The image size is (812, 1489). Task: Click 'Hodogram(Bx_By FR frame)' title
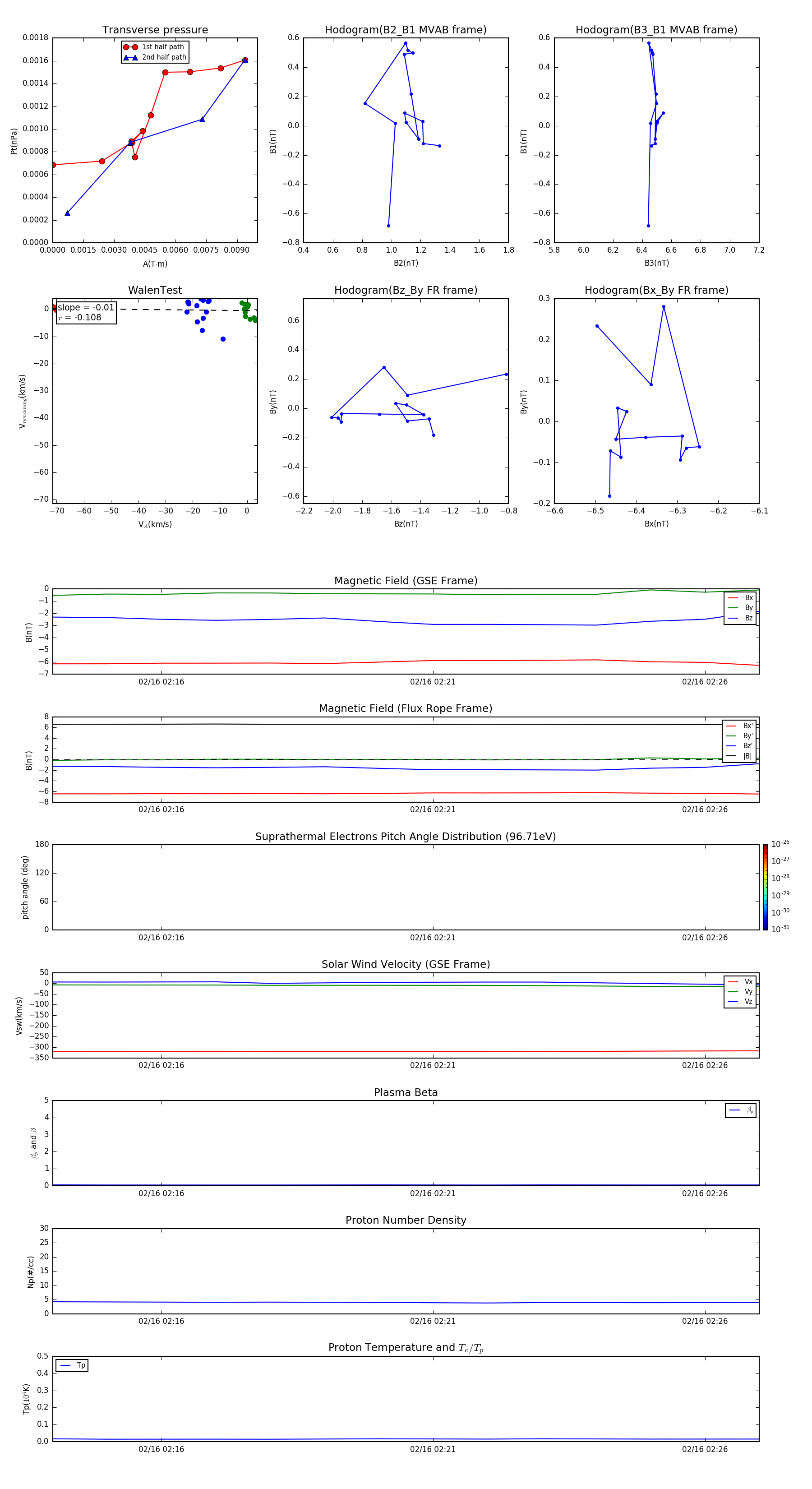(x=656, y=290)
